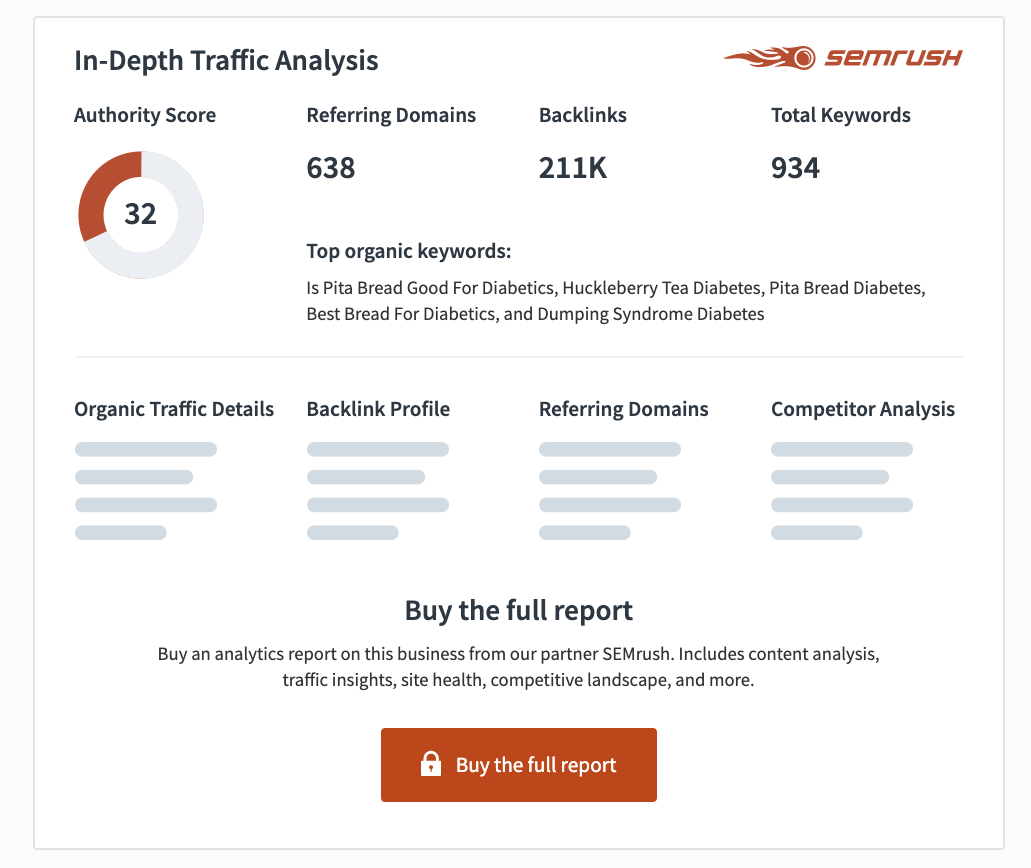Click the Competitor Analysis section heading

coord(863,409)
